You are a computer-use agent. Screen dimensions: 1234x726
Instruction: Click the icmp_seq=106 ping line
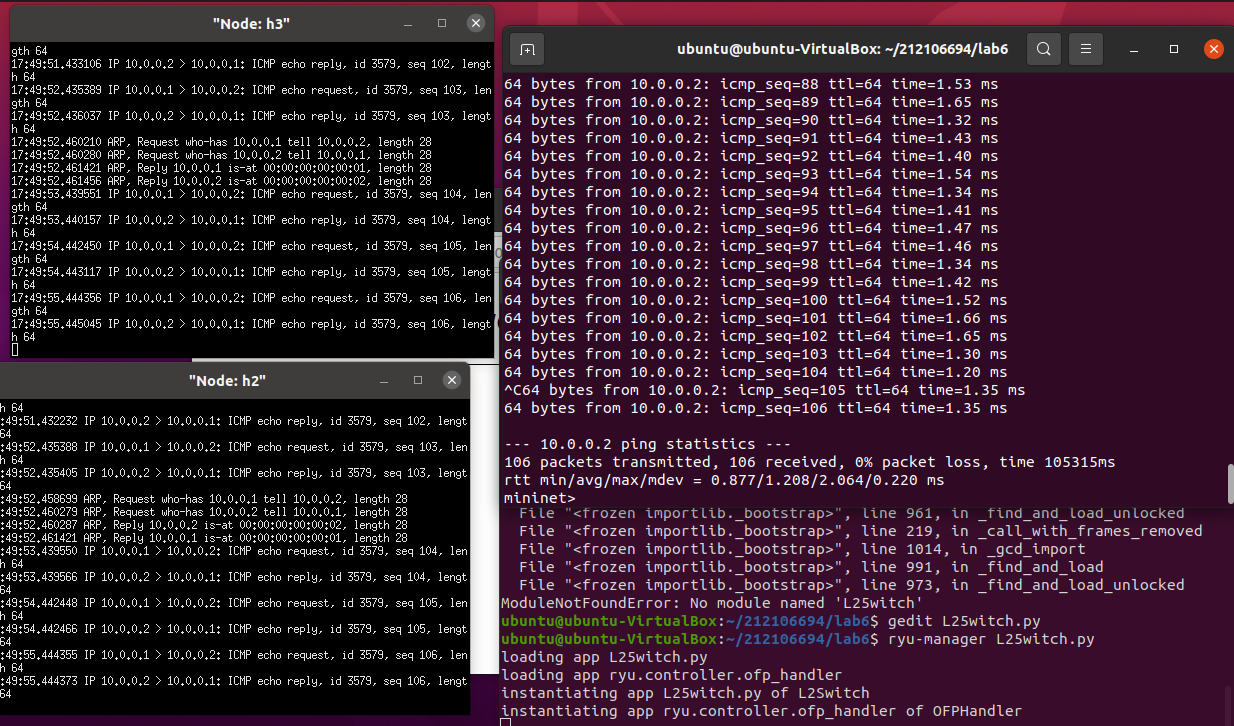(x=755, y=408)
